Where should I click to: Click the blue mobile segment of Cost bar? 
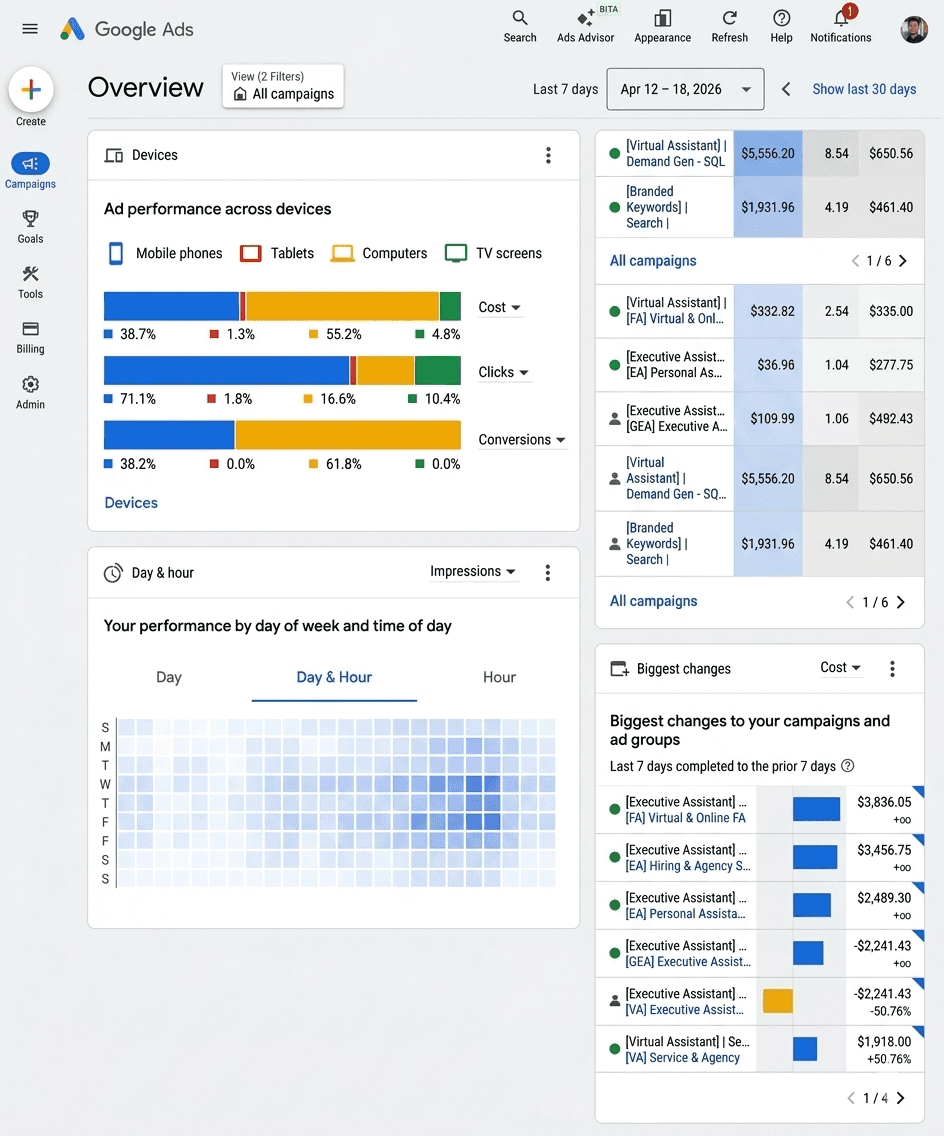click(171, 306)
